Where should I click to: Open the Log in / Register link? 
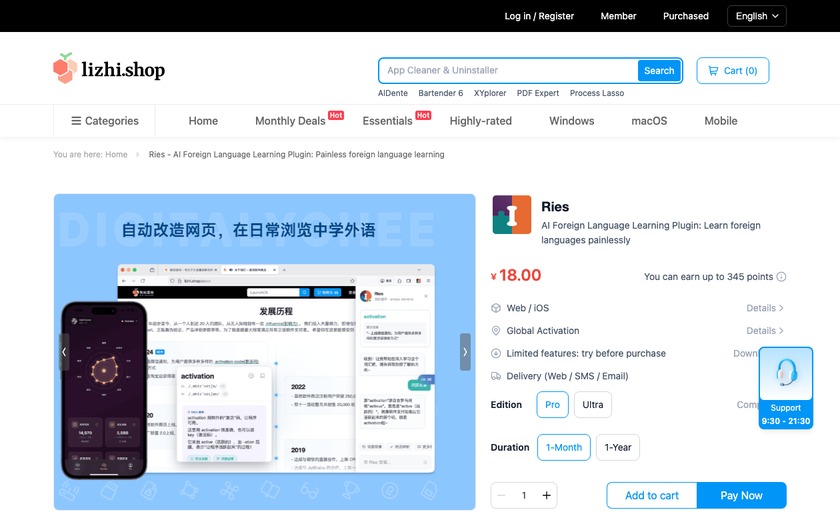tap(539, 16)
